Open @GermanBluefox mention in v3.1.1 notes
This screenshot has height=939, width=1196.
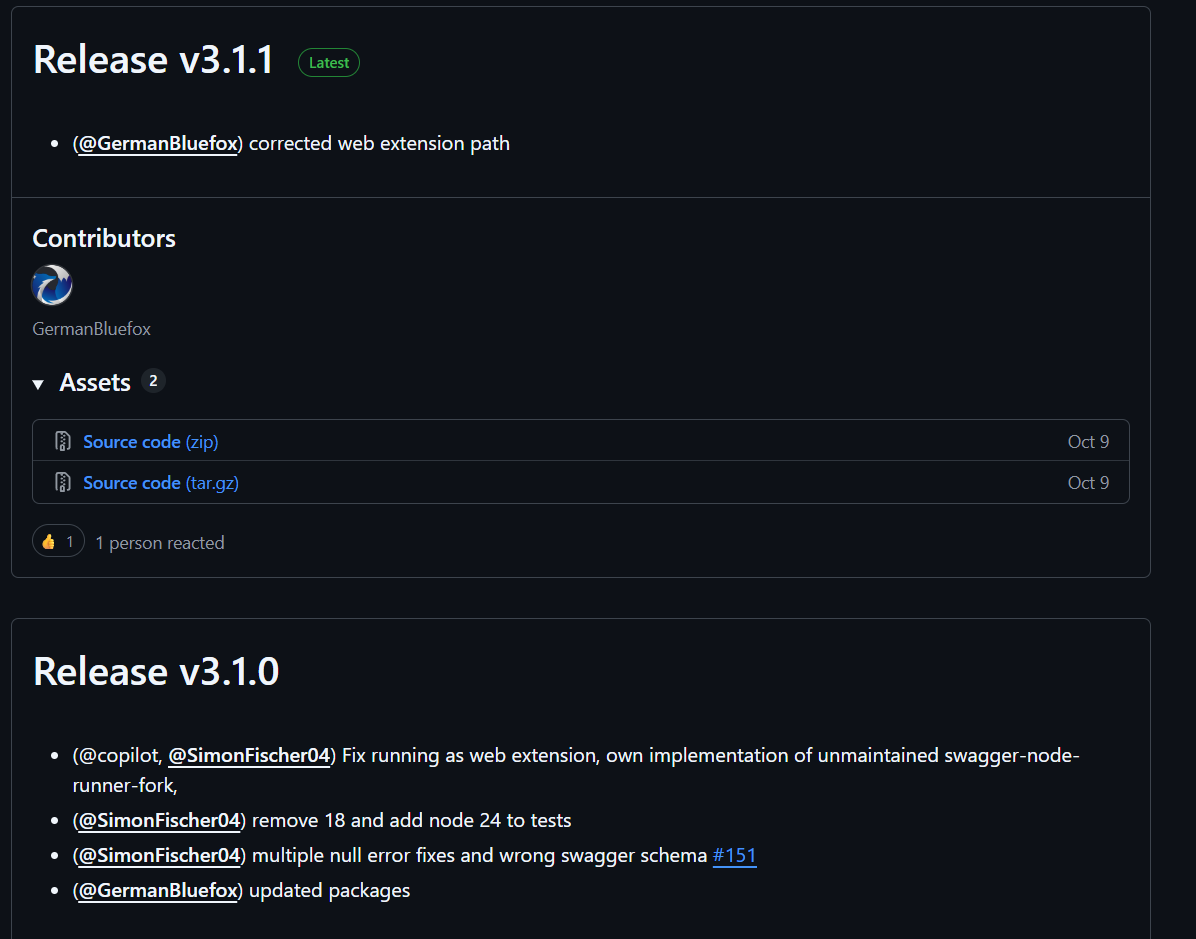(158, 143)
